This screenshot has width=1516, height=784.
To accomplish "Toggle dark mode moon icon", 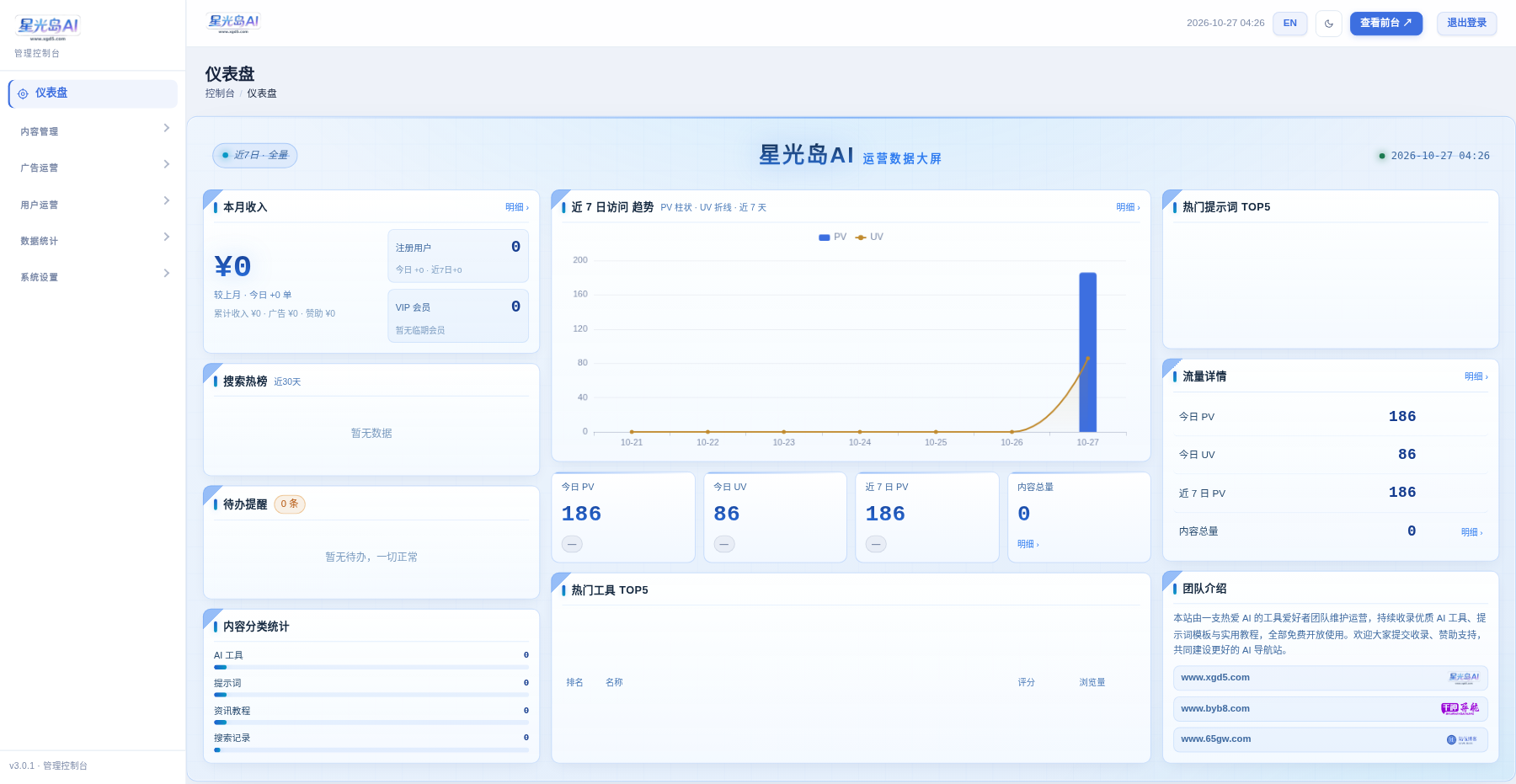I will pos(1328,24).
